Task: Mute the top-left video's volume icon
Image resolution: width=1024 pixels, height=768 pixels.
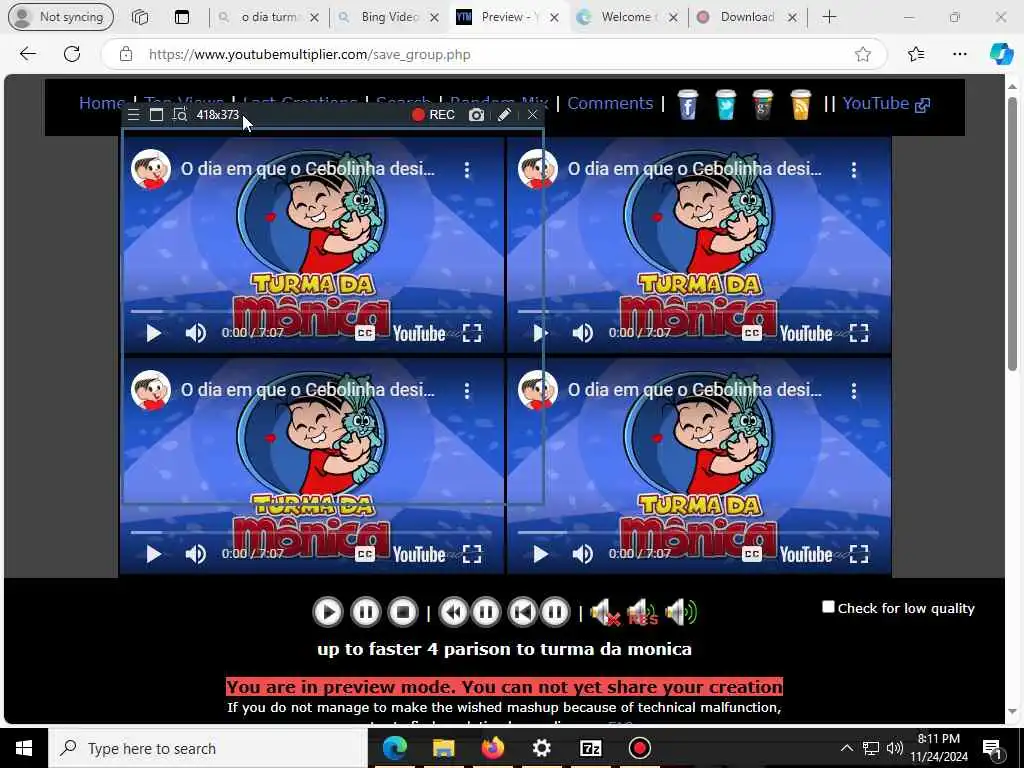Action: point(195,334)
